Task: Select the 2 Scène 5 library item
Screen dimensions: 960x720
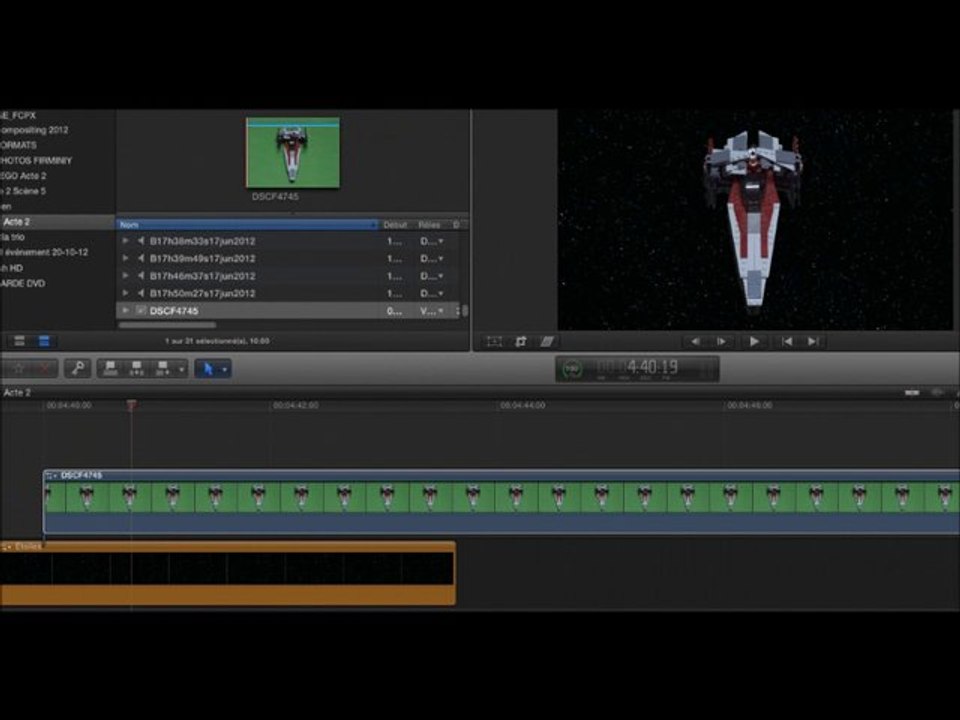Action: pos(23,191)
